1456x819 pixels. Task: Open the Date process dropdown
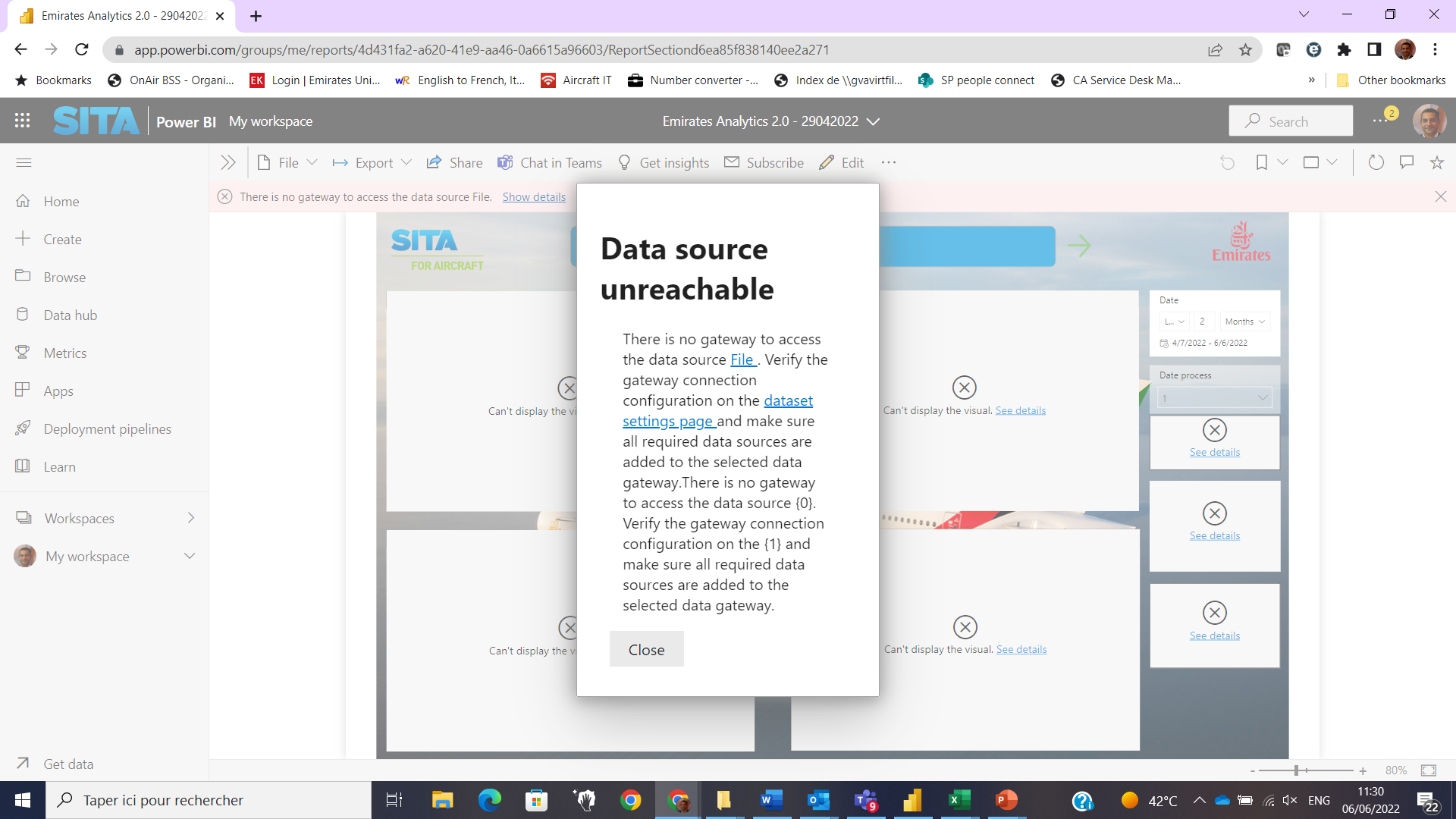1215,397
